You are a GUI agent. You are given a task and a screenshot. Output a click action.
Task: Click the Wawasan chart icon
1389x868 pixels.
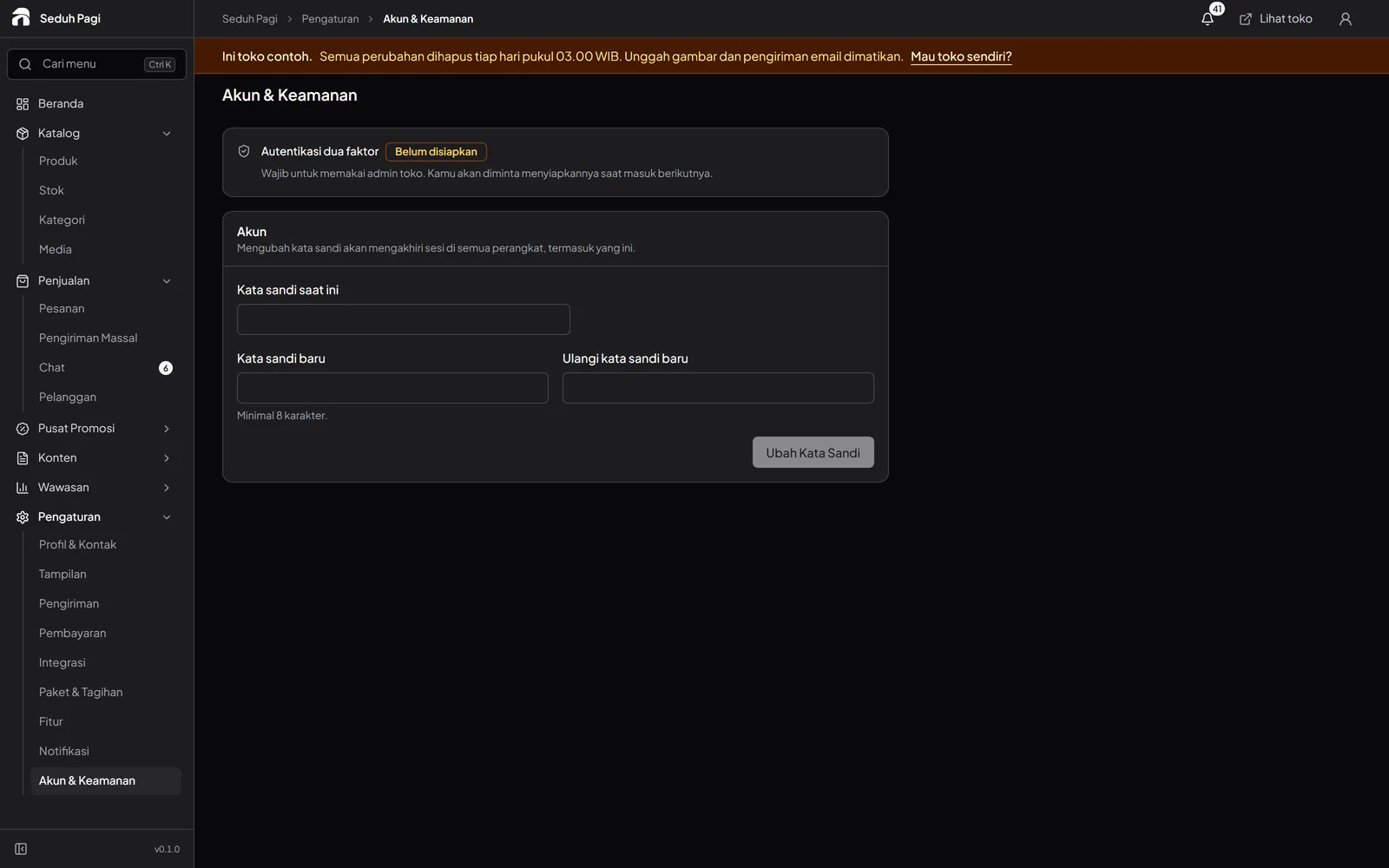click(23, 488)
